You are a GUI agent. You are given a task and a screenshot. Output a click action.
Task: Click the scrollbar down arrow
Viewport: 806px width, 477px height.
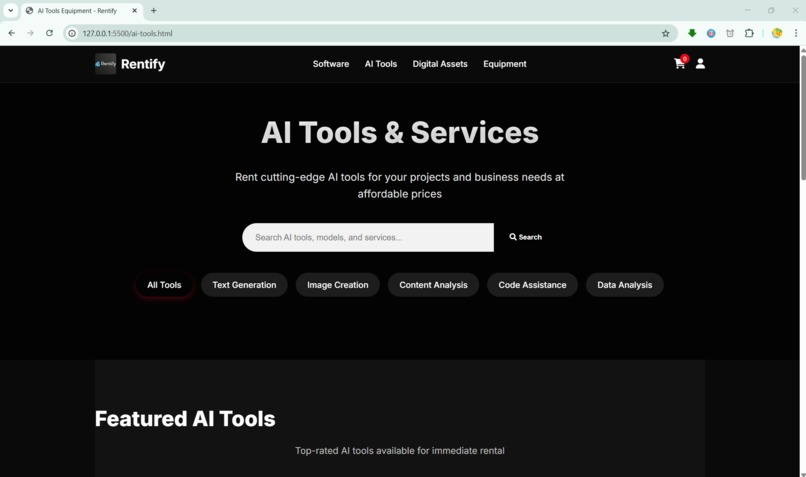click(x=802, y=474)
